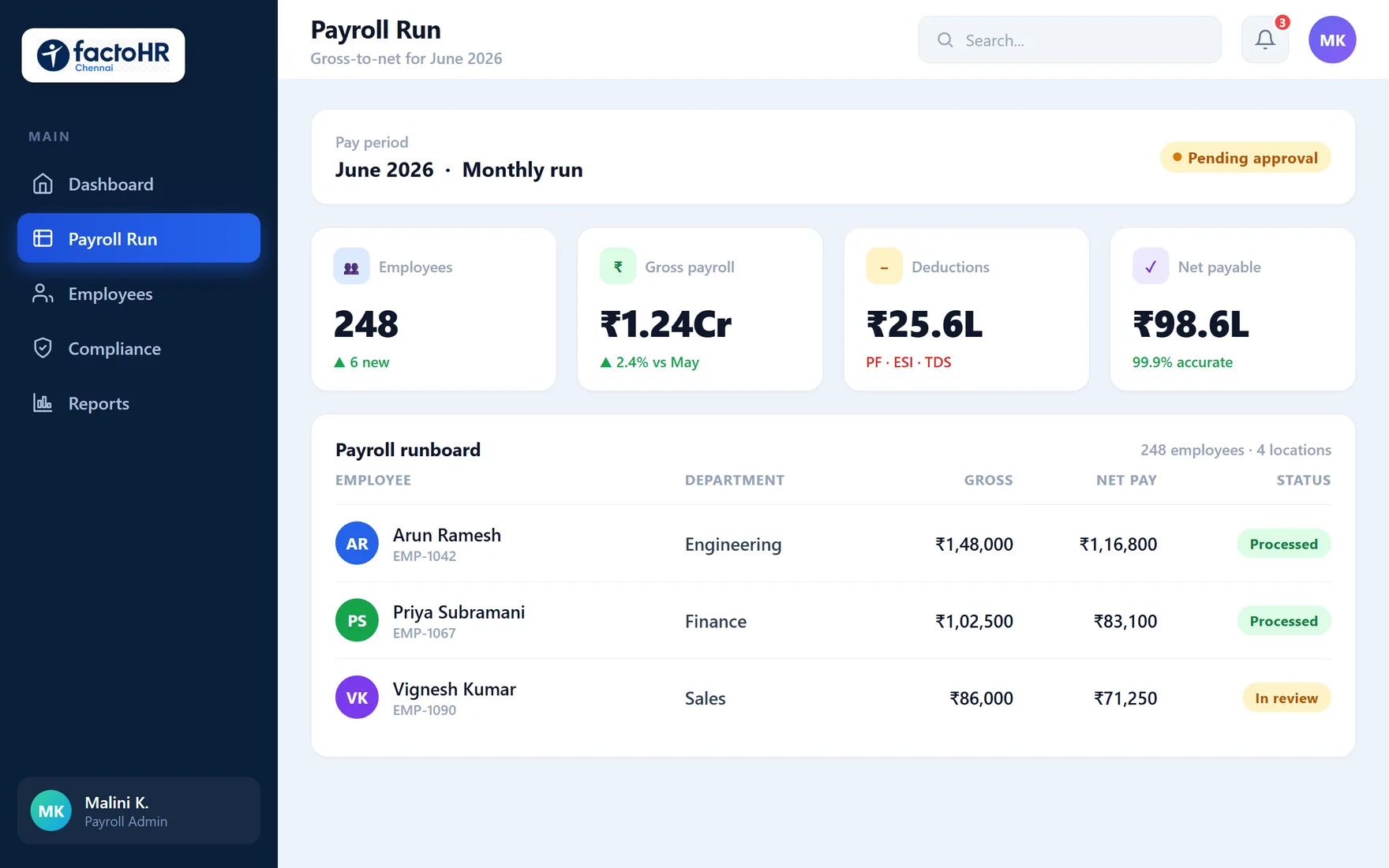Open notifications bell icon

point(1265,39)
